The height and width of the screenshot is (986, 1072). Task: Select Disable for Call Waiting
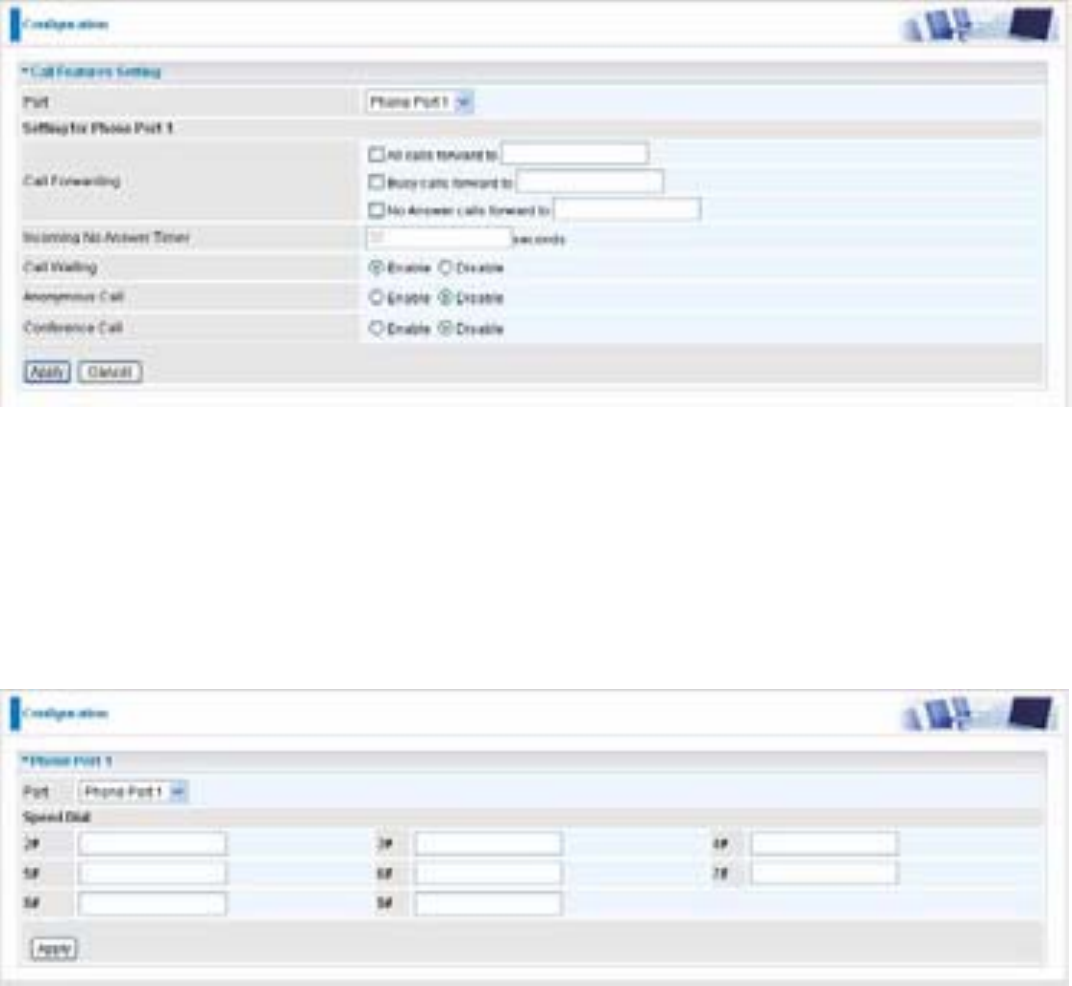point(445,267)
